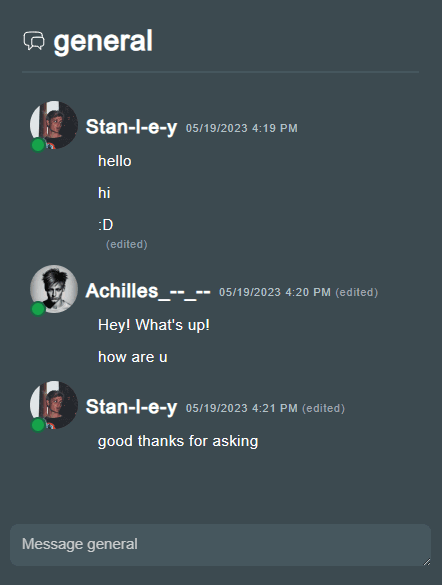
Task: Open Achilles_--_-- profile avatar
Action: 54,289
